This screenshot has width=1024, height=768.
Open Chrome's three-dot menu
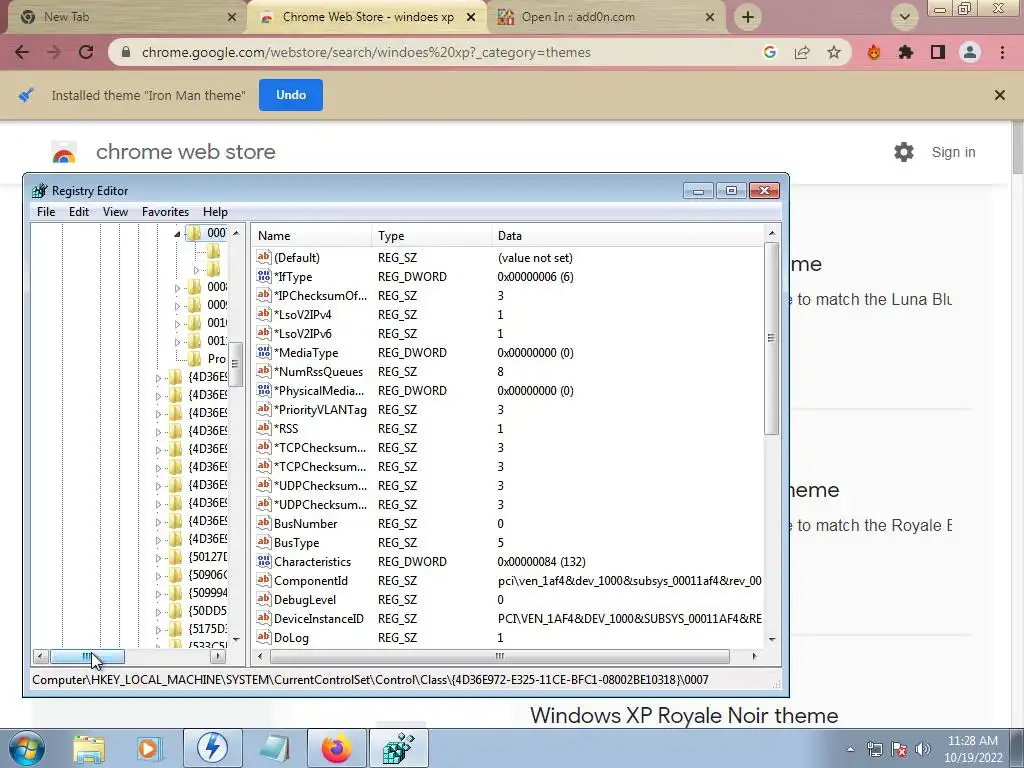(1002, 52)
